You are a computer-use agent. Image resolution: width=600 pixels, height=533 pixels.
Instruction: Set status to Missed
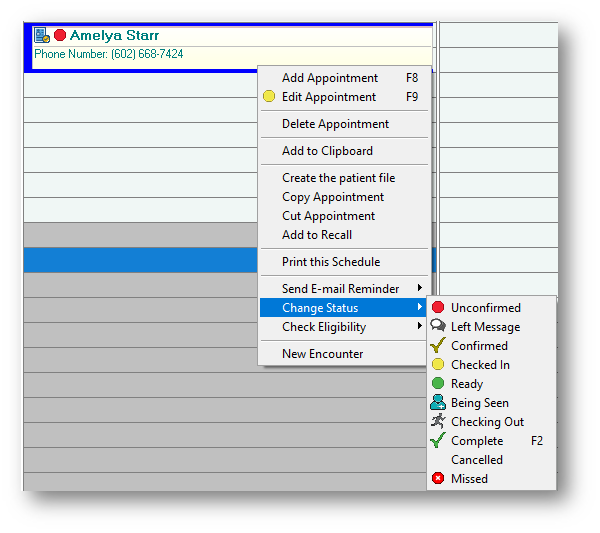pos(491,479)
